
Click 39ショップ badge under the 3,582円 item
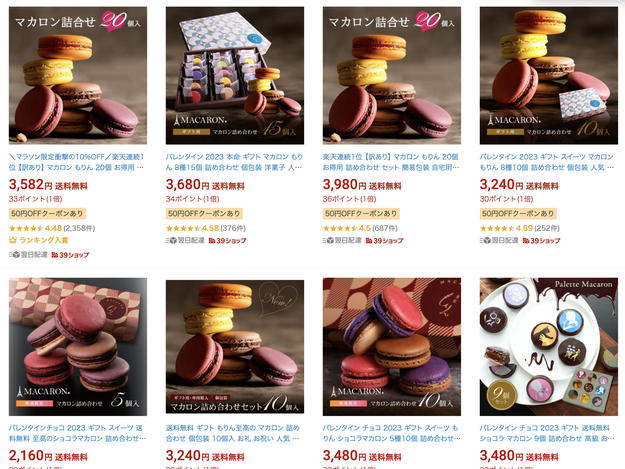(x=70, y=255)
